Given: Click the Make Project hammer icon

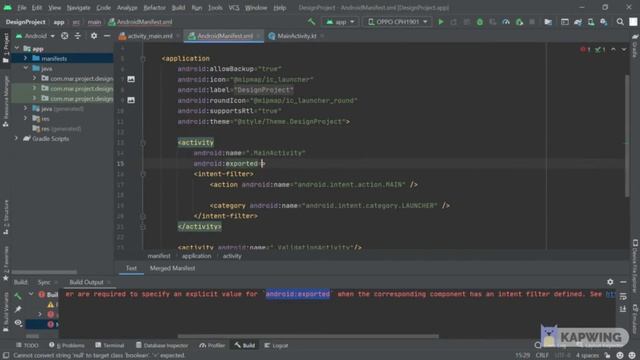Looking at the screenshot, I should pos(311,22).
